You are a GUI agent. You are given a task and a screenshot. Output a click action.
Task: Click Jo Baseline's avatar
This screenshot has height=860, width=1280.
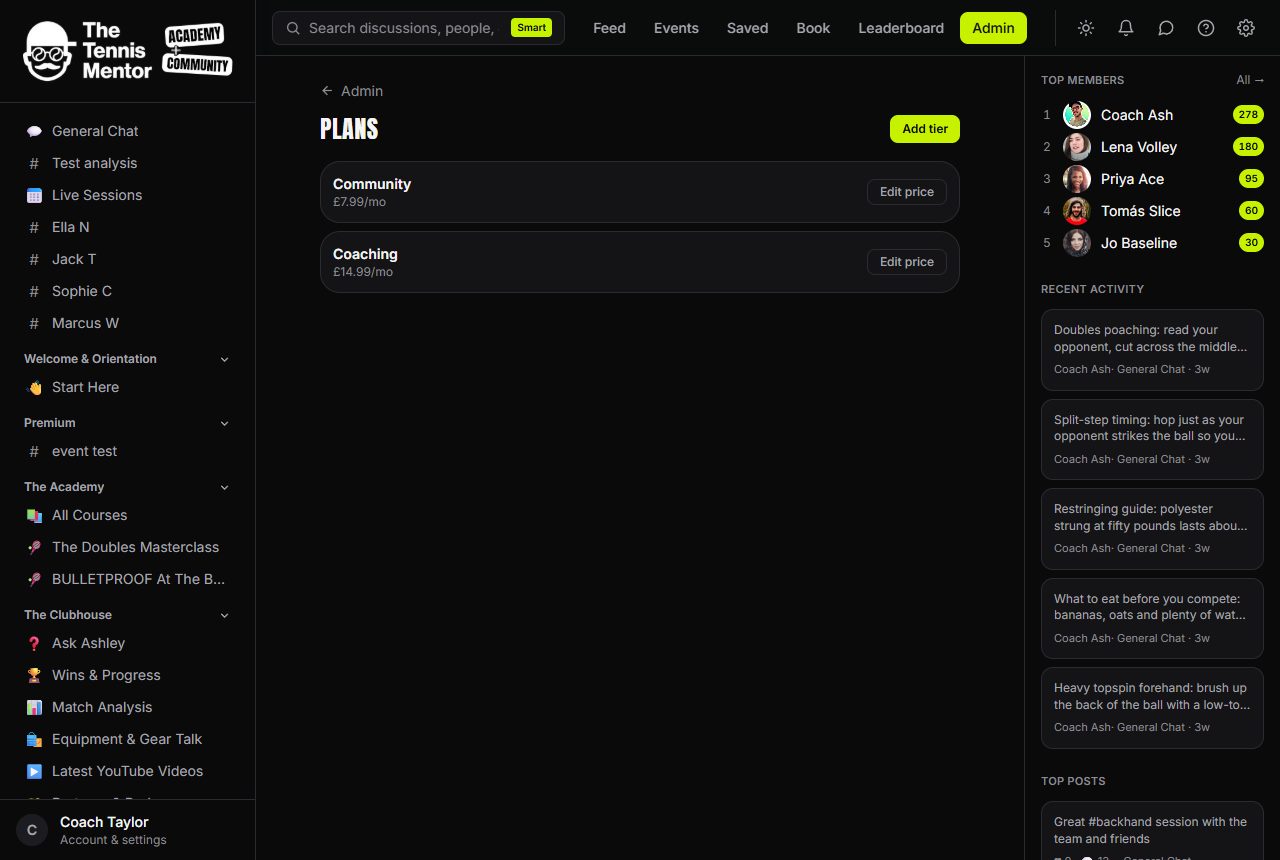click(x=1077, y=243)
